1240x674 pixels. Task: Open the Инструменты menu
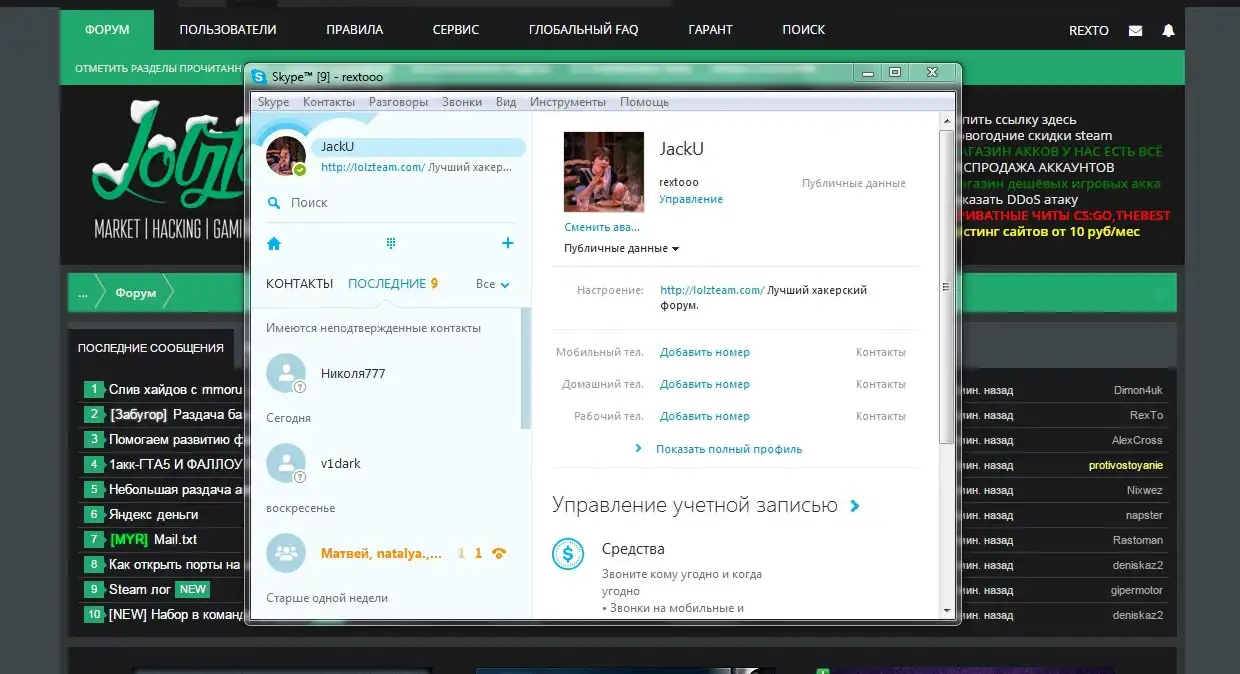567,102
